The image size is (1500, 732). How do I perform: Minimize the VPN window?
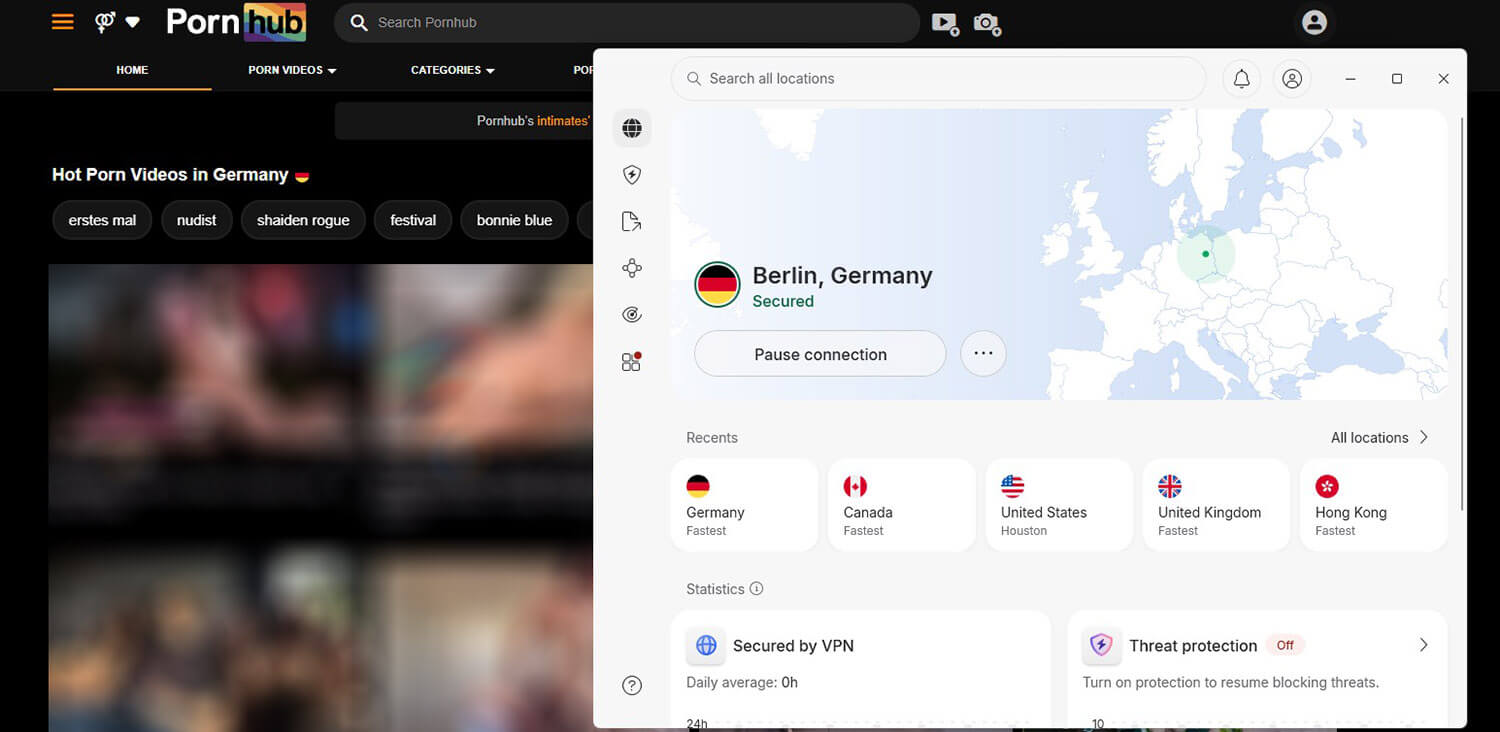point(1350,79)
